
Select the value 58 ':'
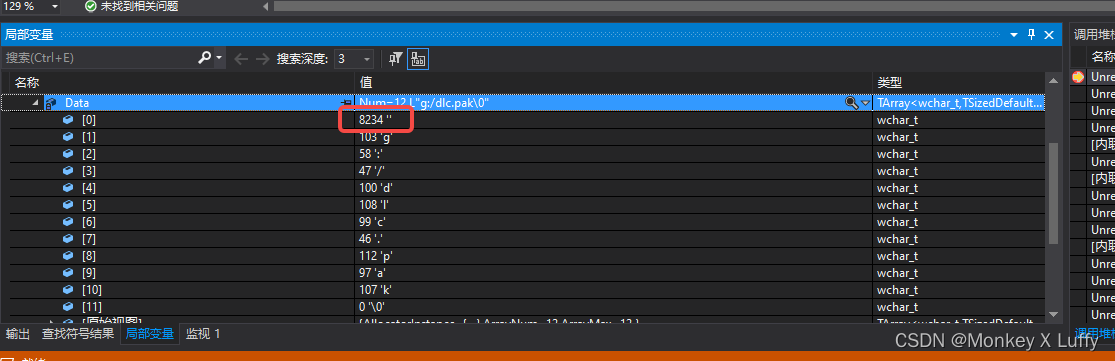371,154
